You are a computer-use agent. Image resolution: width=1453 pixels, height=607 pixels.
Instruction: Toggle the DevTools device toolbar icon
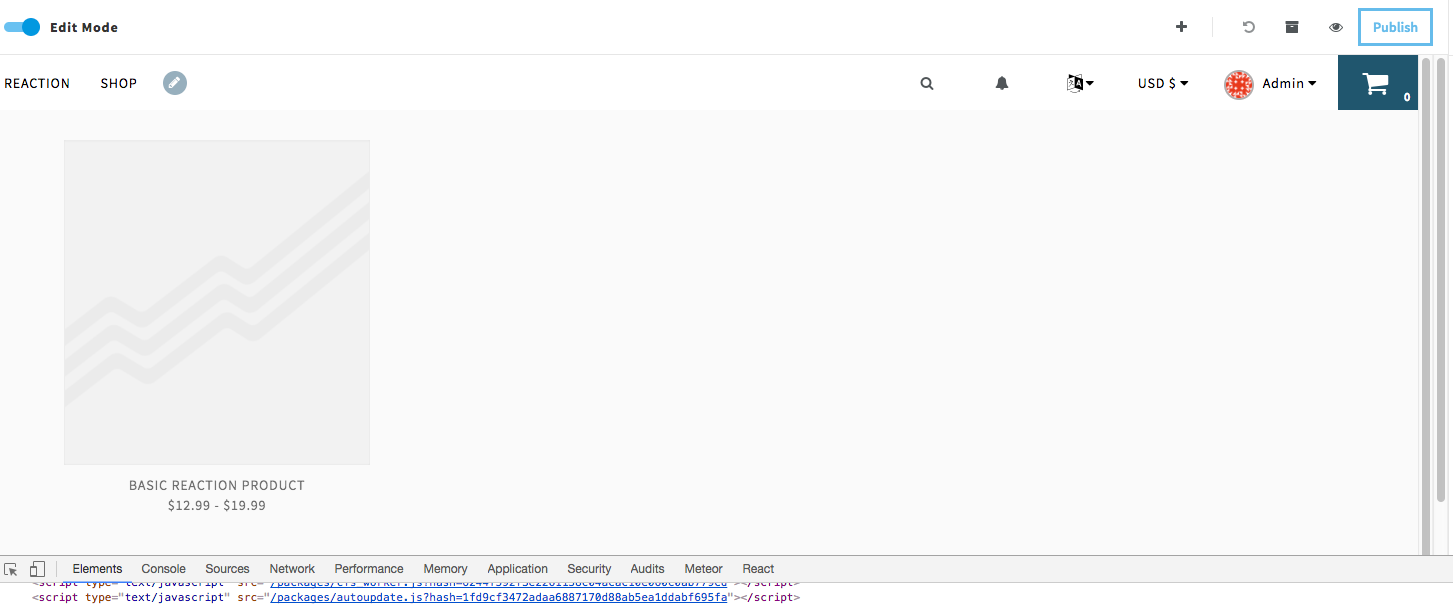[x=37, y=569]
